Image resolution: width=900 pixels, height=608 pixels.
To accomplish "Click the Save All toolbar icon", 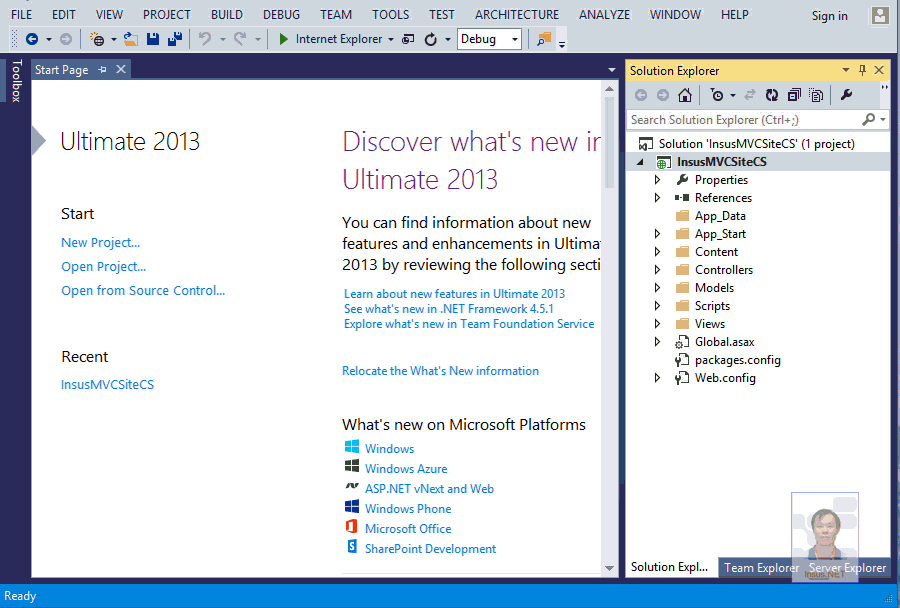I will [x=174, y=39].
